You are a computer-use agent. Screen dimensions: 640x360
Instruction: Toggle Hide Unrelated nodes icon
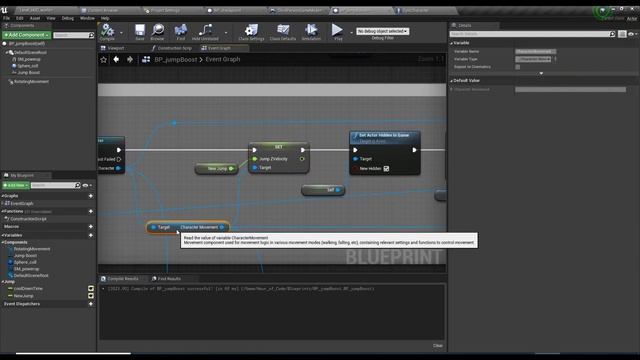pos(205,32)
